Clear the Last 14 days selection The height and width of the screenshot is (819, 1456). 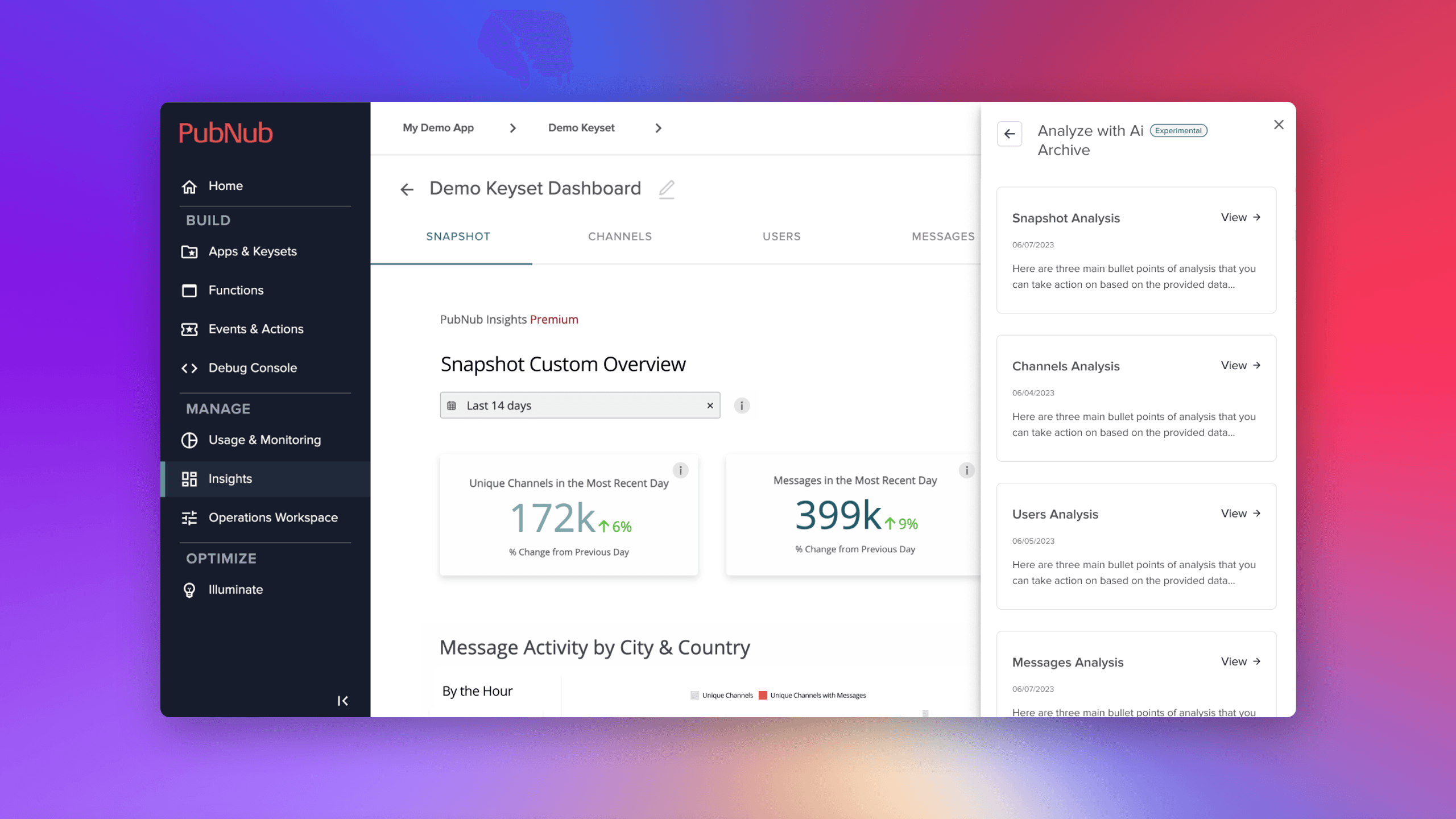(x=710, y=406)
